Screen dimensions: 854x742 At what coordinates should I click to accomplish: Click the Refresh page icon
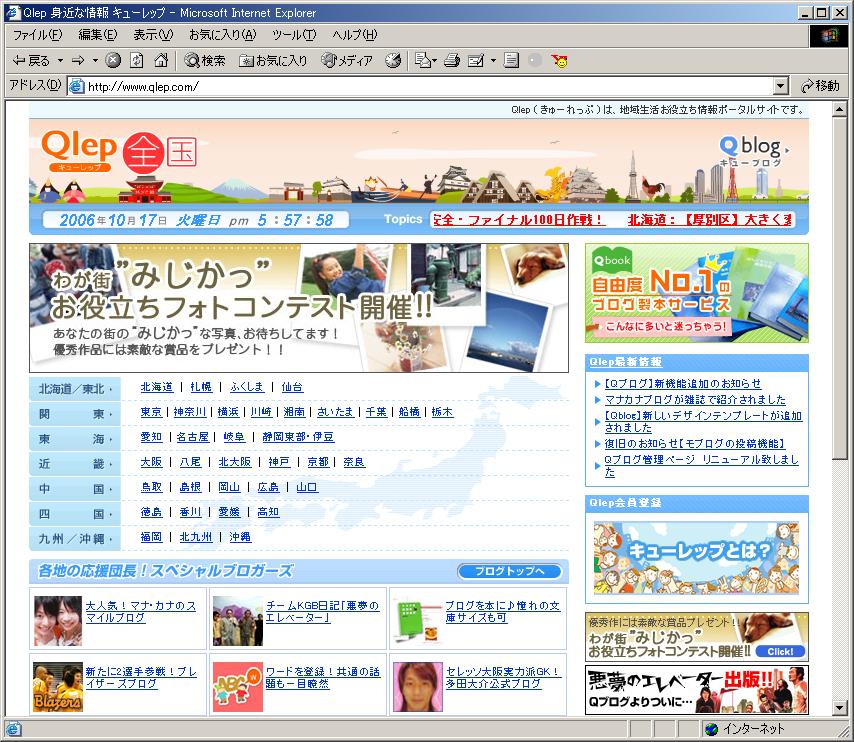tap(137, 61)
